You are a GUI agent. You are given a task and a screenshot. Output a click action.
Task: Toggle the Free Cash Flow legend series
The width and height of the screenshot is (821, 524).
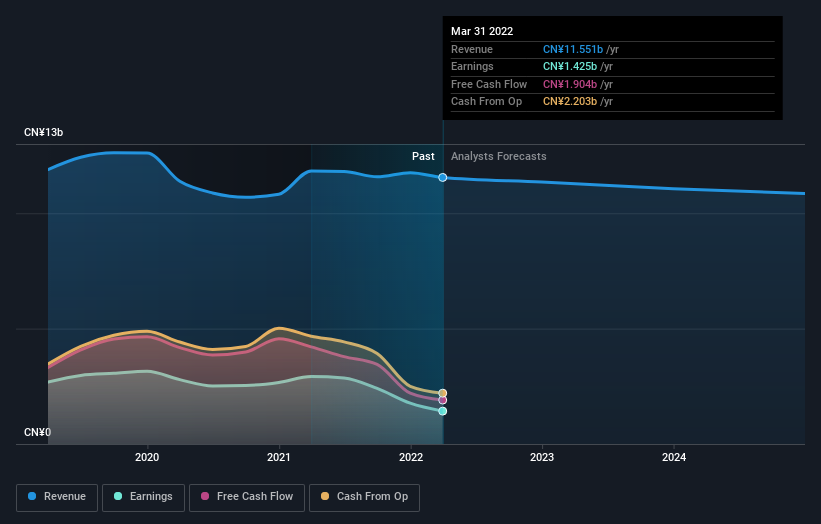pyautogui.click(x=247, y=497)
